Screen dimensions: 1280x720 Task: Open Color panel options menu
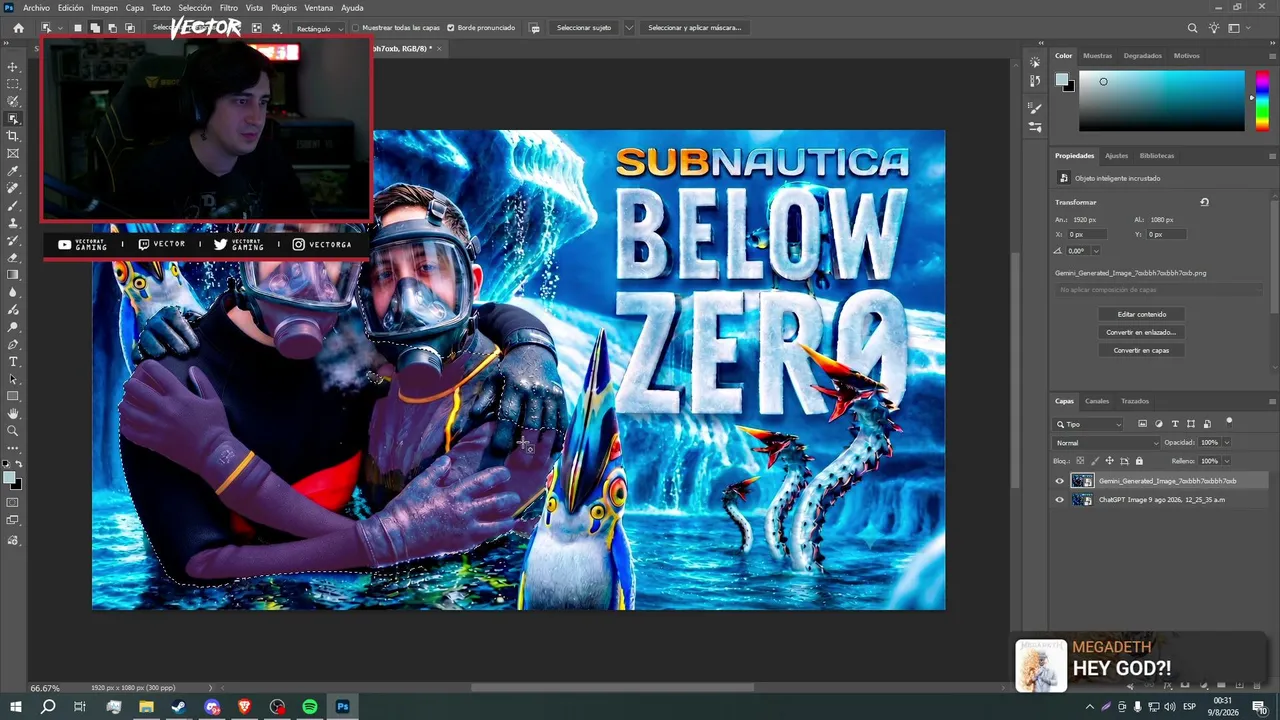pyautogui.click(x=1272, y=56)
